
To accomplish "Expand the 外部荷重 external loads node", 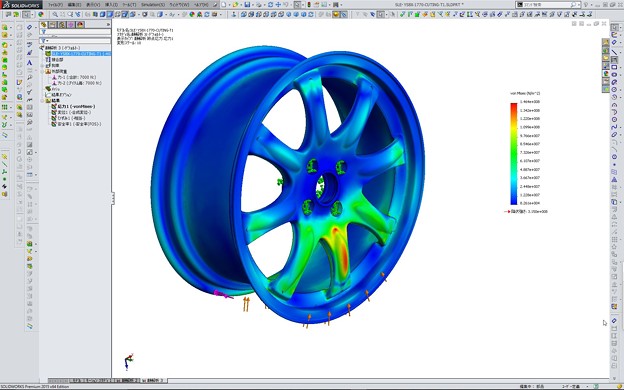I will 43,71.
